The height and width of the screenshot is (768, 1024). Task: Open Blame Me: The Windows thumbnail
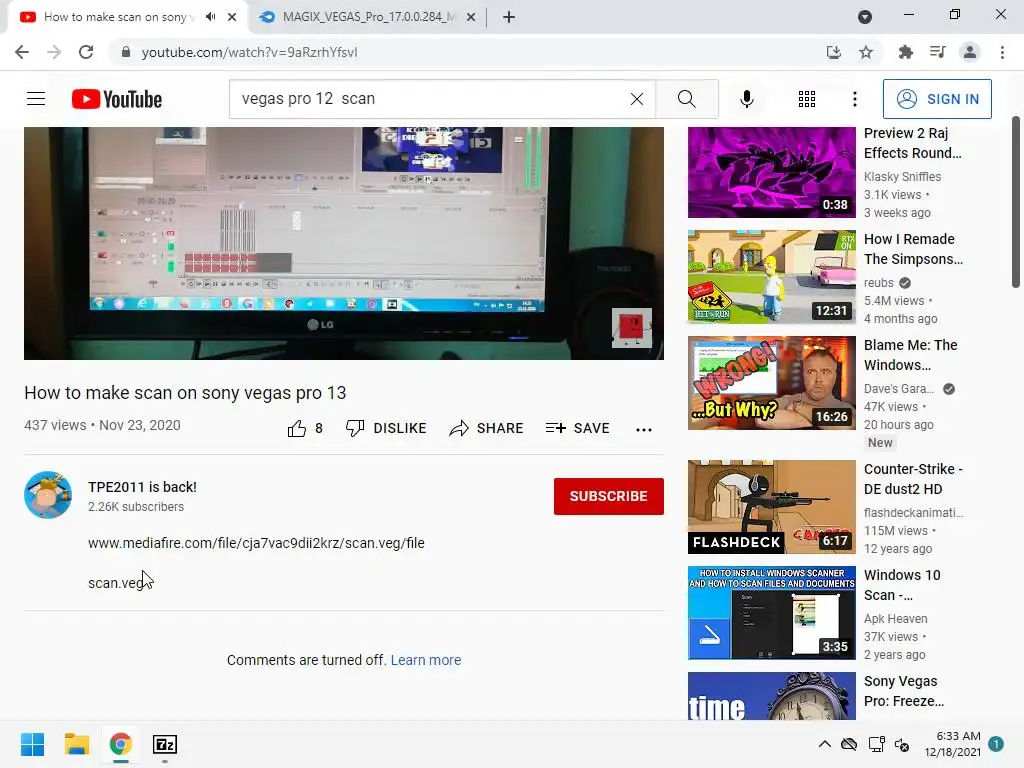pyautogui.click(x=771, y=383)
